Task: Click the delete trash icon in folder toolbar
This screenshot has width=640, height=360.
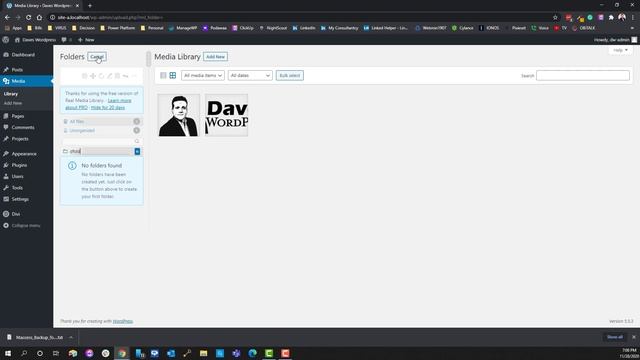Action: [118, 76]
